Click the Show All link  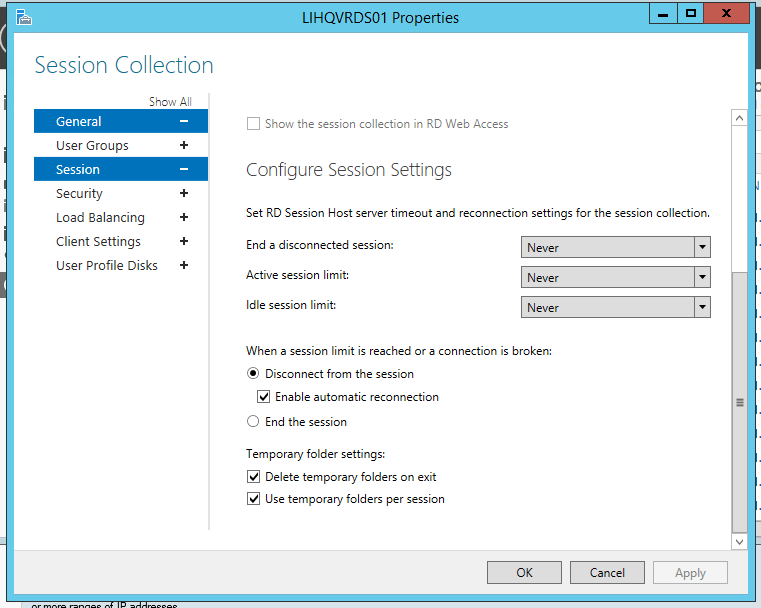point(170,102)
